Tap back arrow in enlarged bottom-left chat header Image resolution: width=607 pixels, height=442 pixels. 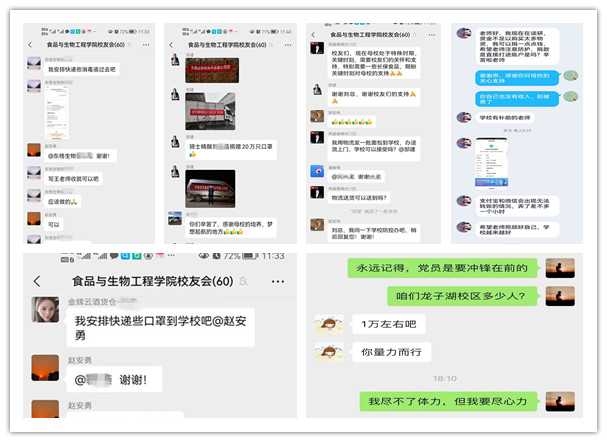(x=39, y=282)
